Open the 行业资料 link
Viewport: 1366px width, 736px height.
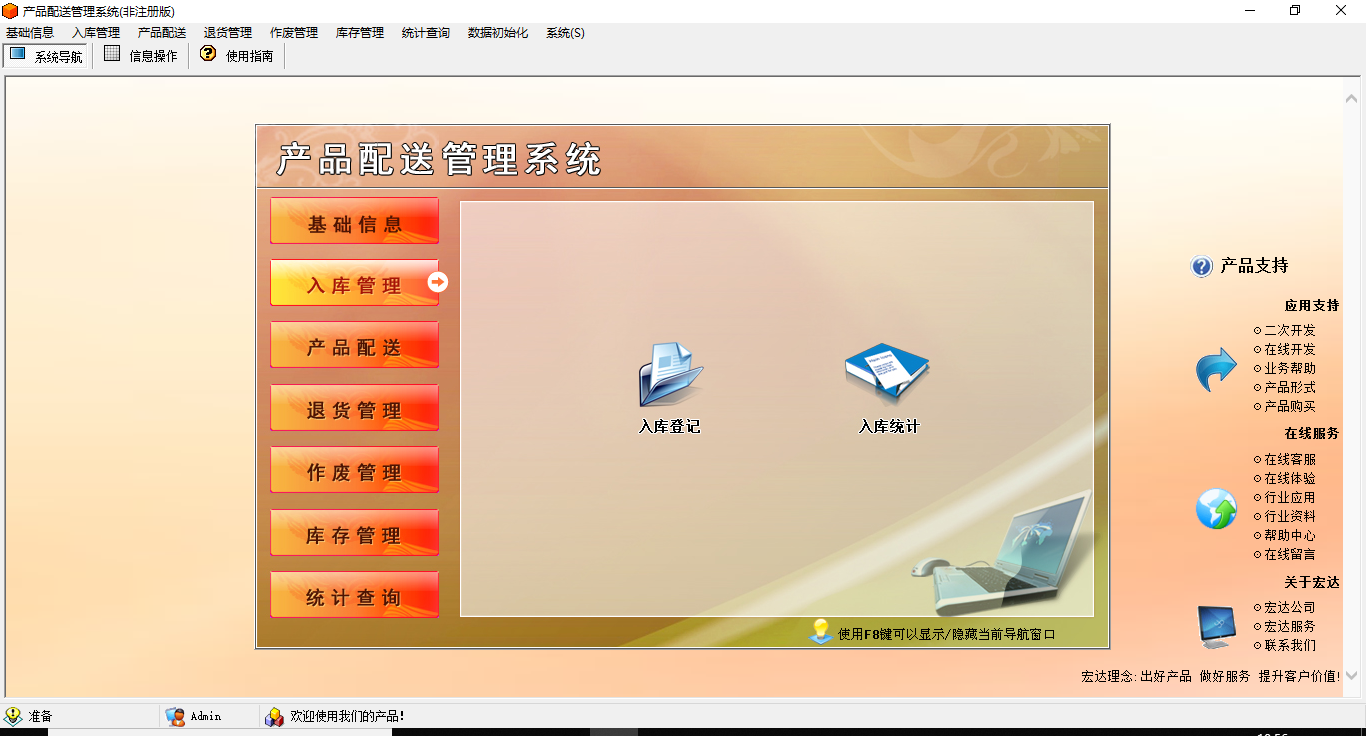[x=1290, y=516]
